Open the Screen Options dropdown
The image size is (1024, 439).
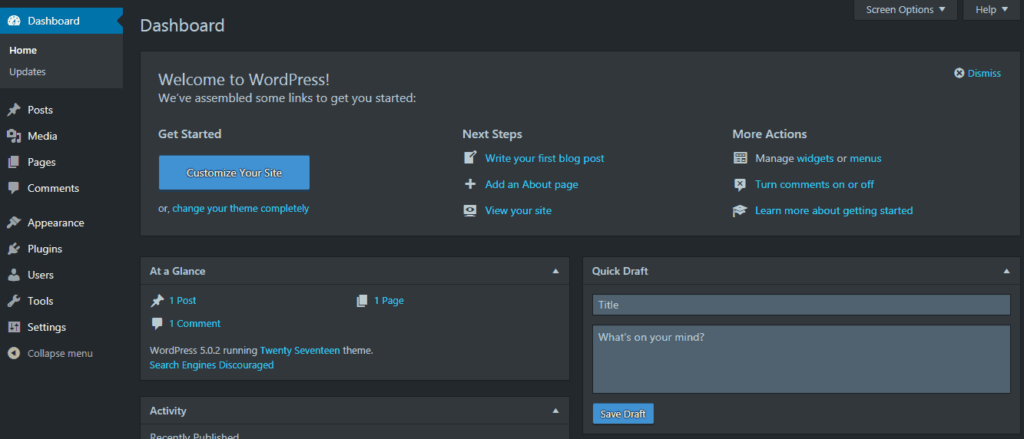(x=904, y=10)
